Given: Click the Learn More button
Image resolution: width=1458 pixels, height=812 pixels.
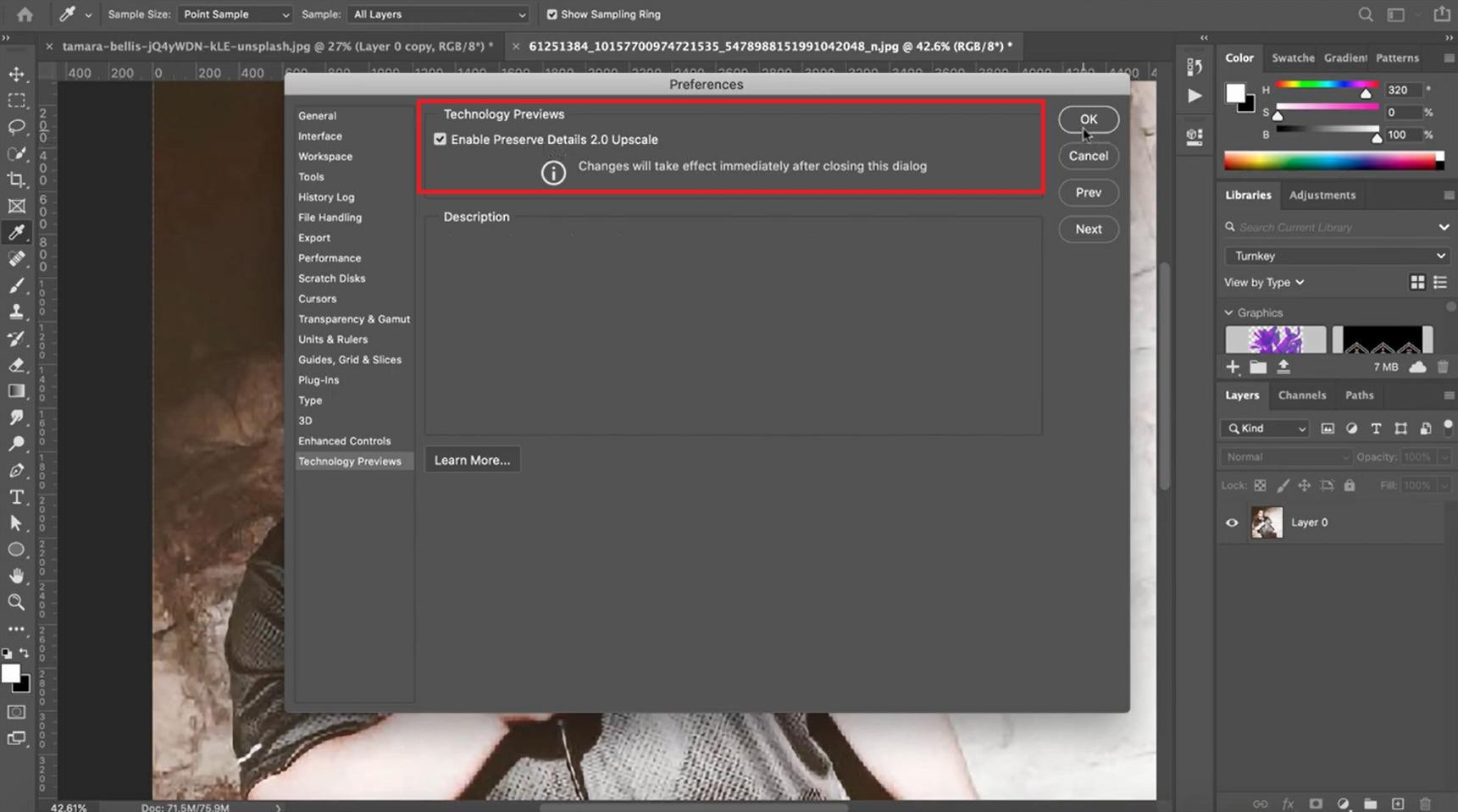Looking at the screenshot, I should (x=472, y=460).
